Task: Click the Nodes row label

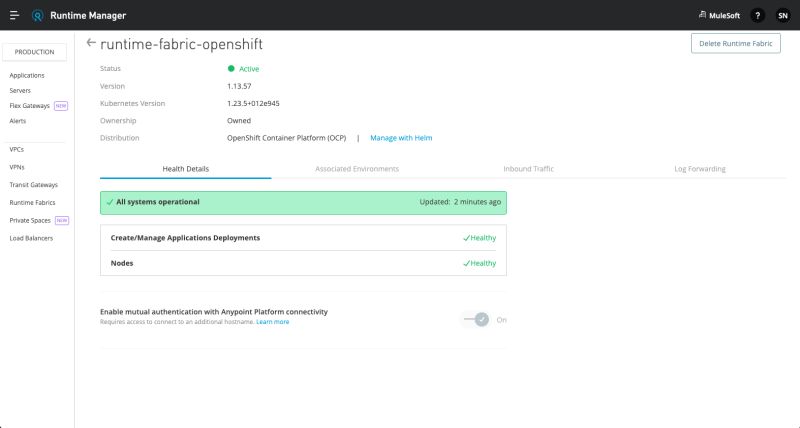Action: coord(122,263)
